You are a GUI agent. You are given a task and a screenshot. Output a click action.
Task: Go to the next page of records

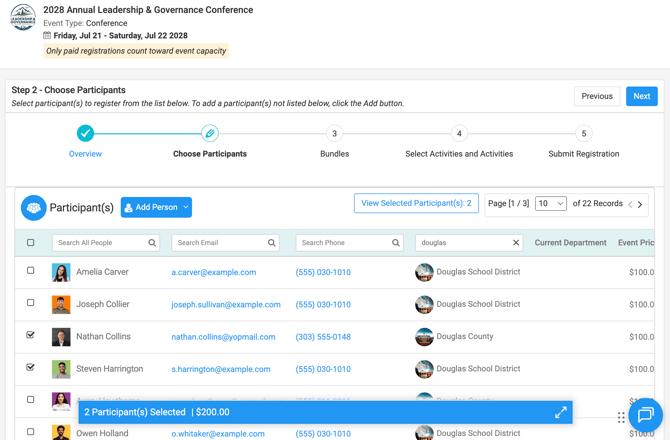(x=640, y=204)
